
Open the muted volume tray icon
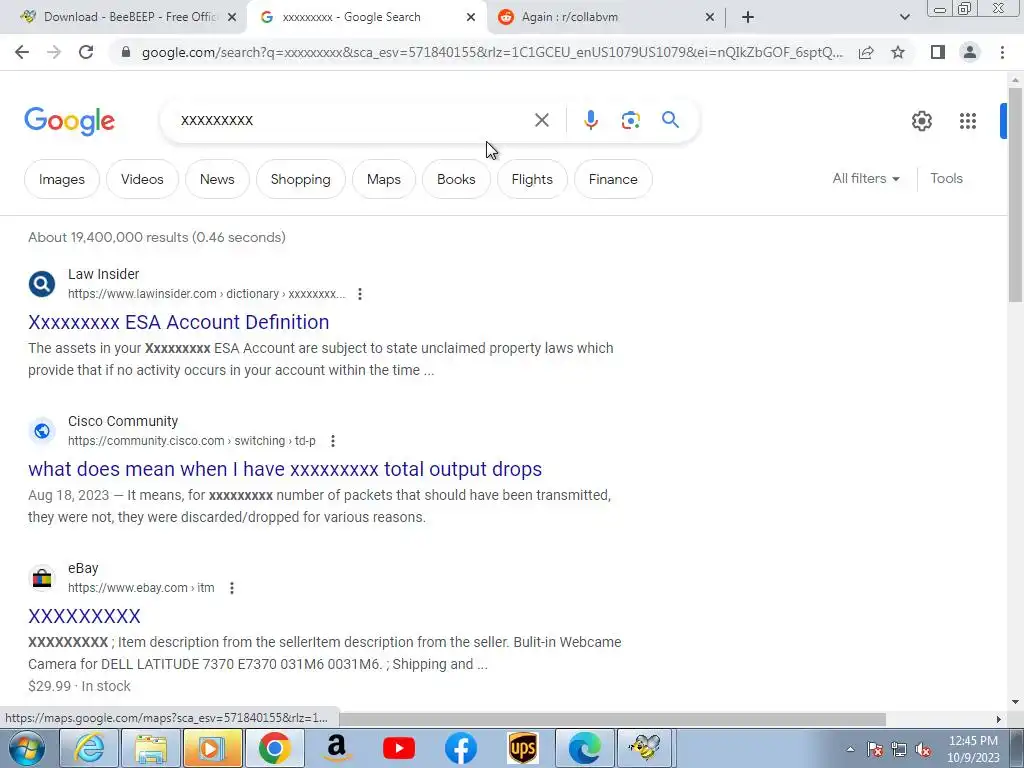[923, 749]
